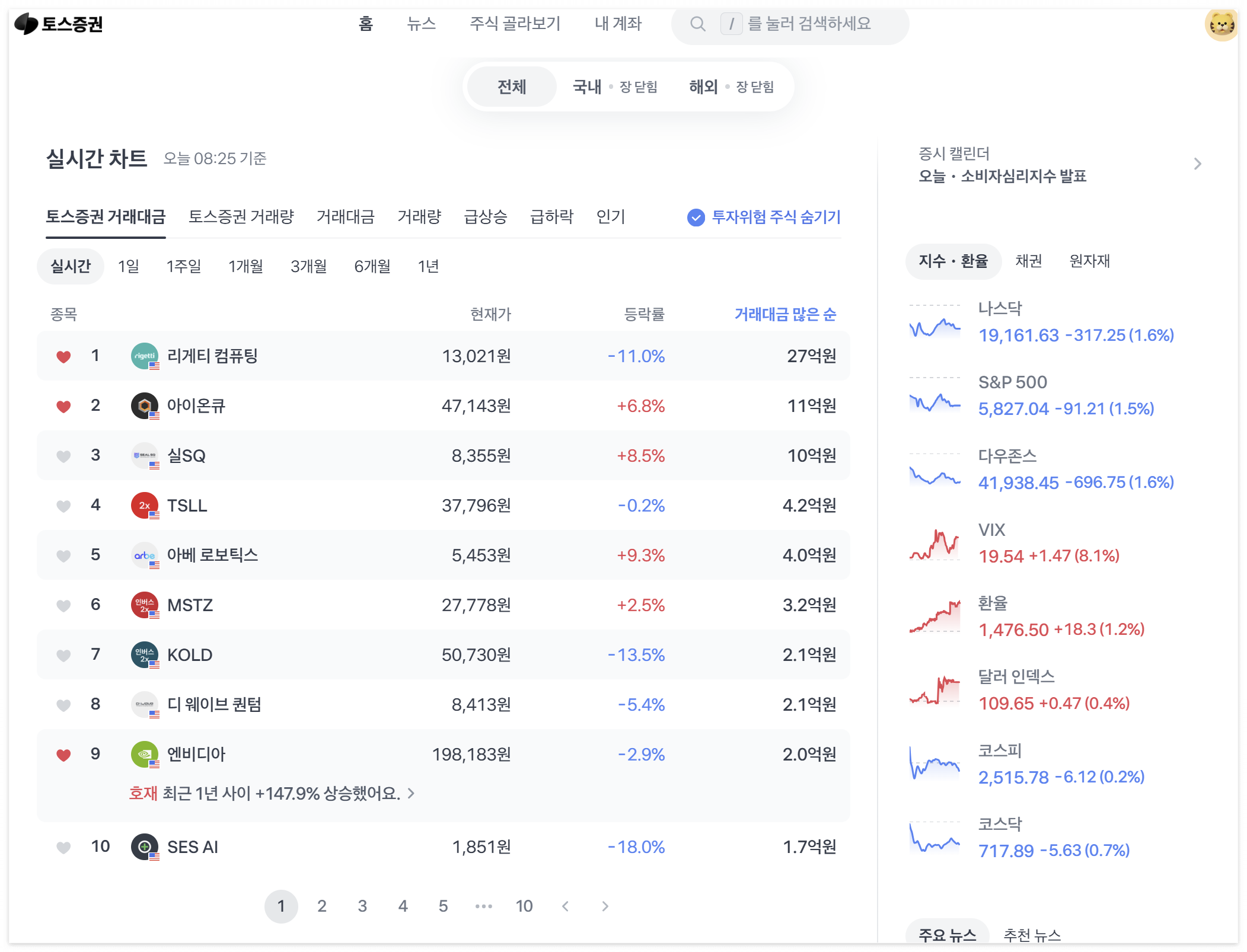This screenshot has height=952, width=1247.
Task: Open Nvidia stock logo icon
Action: tap(145, 754)
